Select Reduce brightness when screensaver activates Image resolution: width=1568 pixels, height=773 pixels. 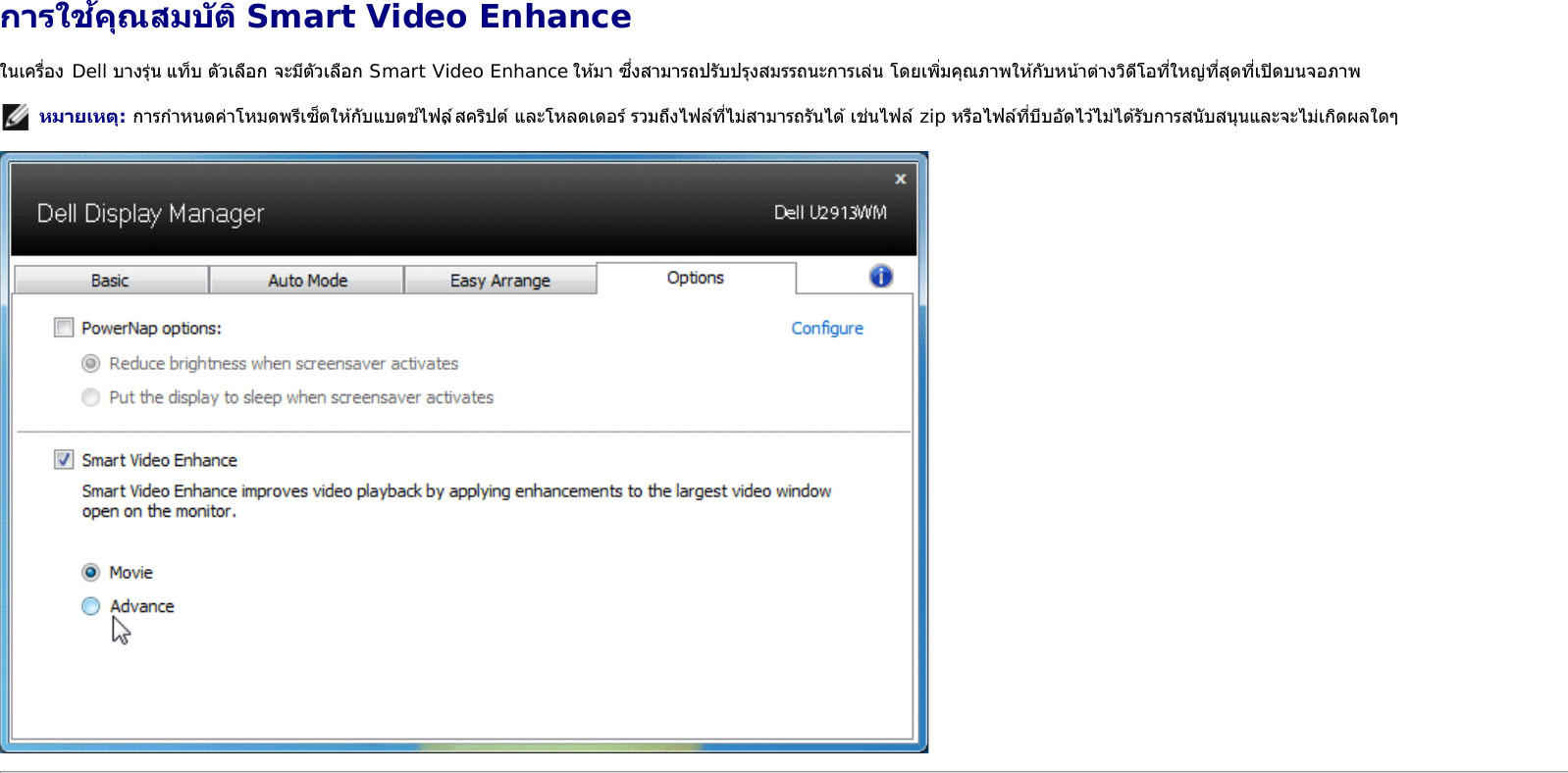coord(91,363)
